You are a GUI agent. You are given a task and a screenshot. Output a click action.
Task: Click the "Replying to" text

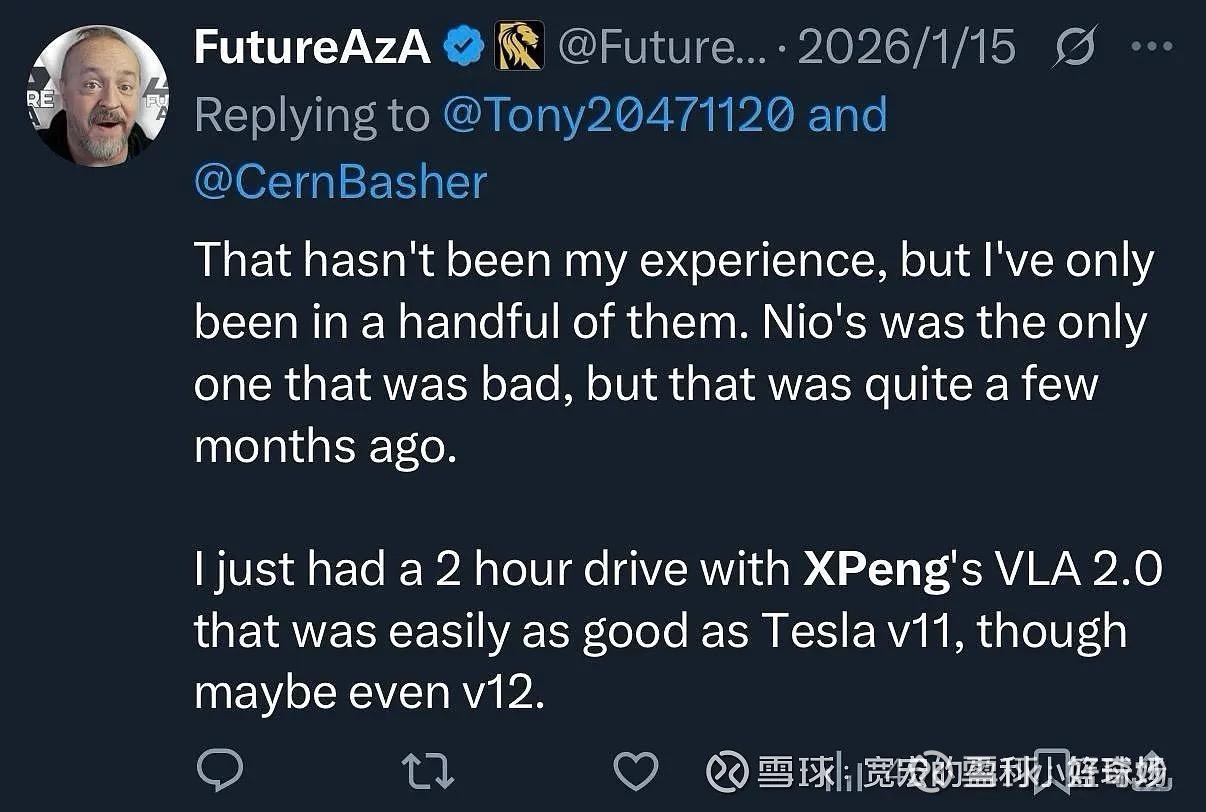tap(311, 115)
